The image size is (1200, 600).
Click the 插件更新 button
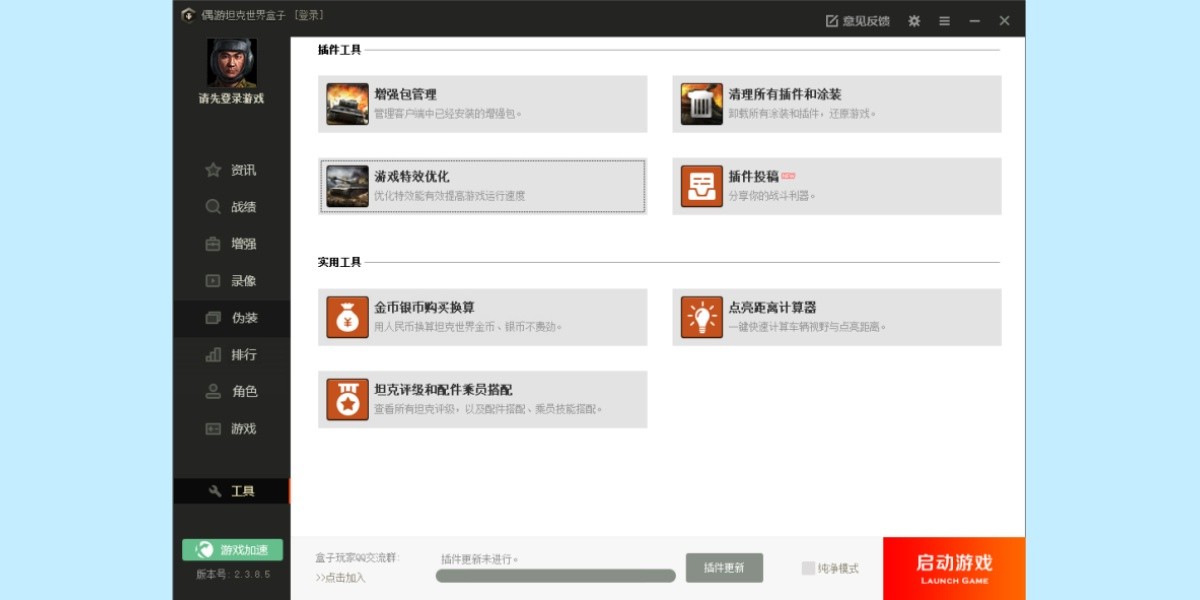[x=724, y=568]
